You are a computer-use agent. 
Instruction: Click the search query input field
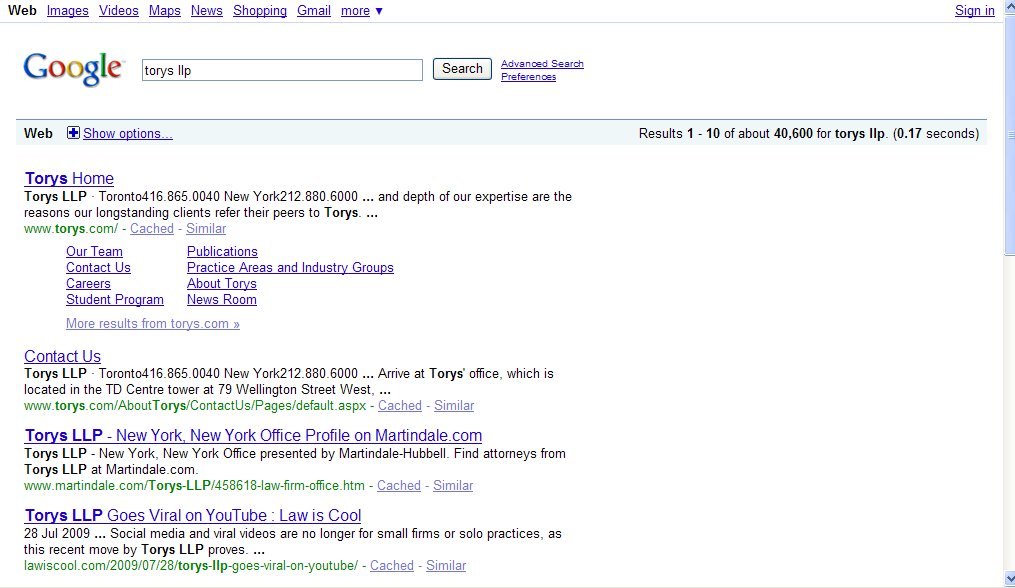pyautogui.click(x=282, y=70)
